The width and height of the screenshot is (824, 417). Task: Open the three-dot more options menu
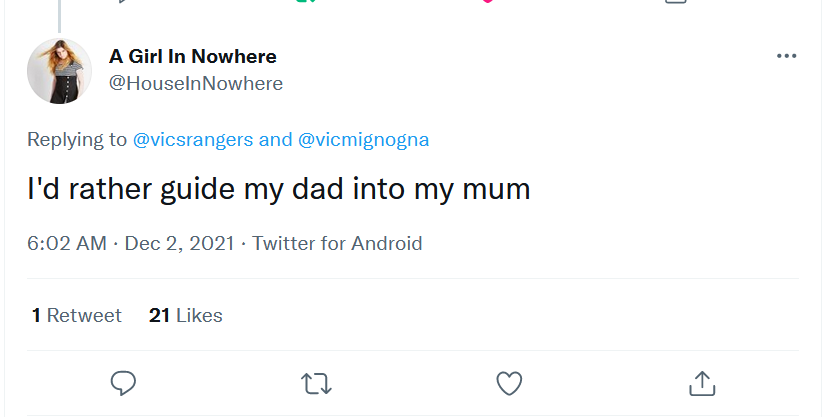click(x=787, y=56)
